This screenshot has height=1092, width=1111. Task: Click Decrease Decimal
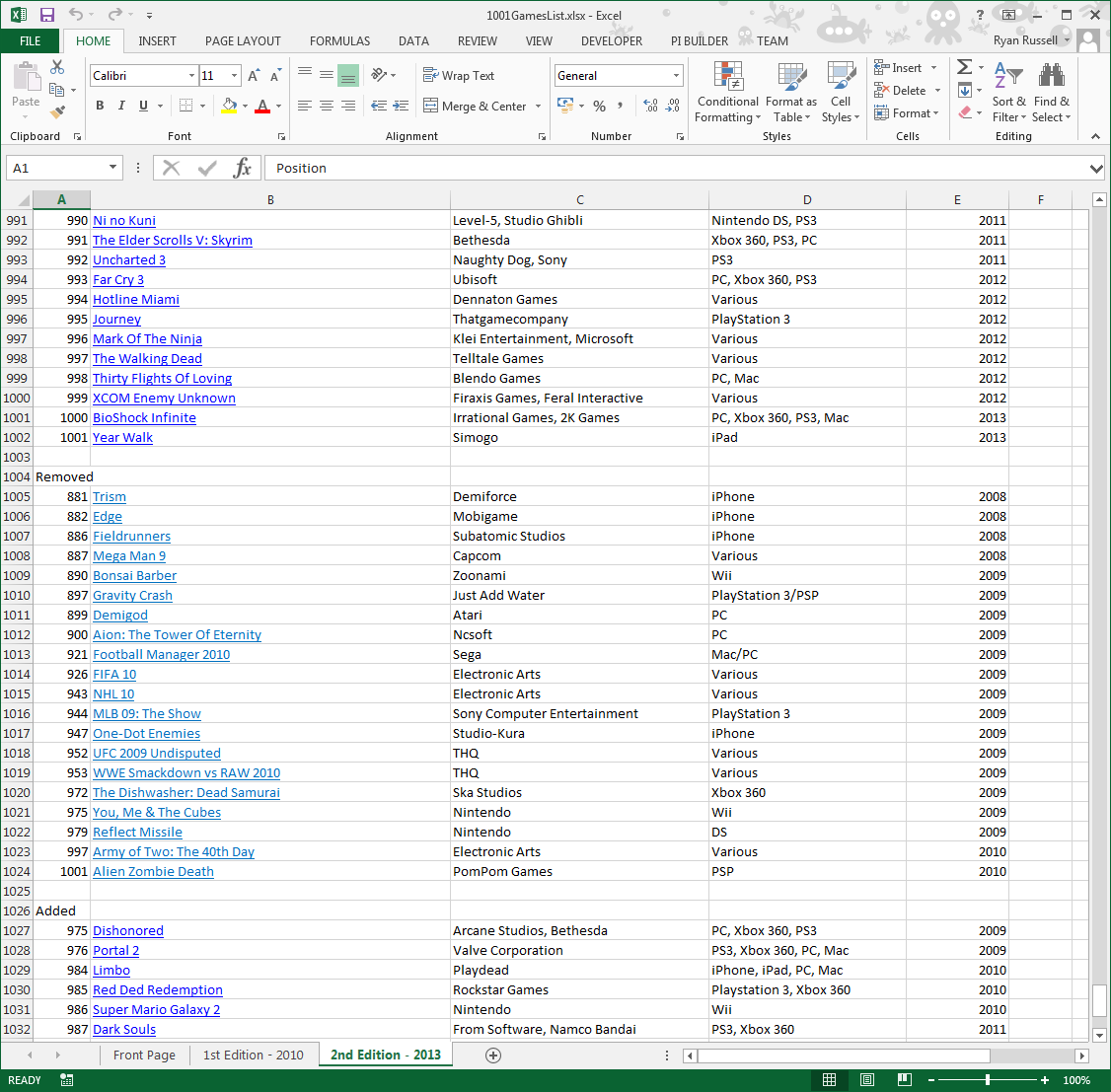tap(672, 106)
